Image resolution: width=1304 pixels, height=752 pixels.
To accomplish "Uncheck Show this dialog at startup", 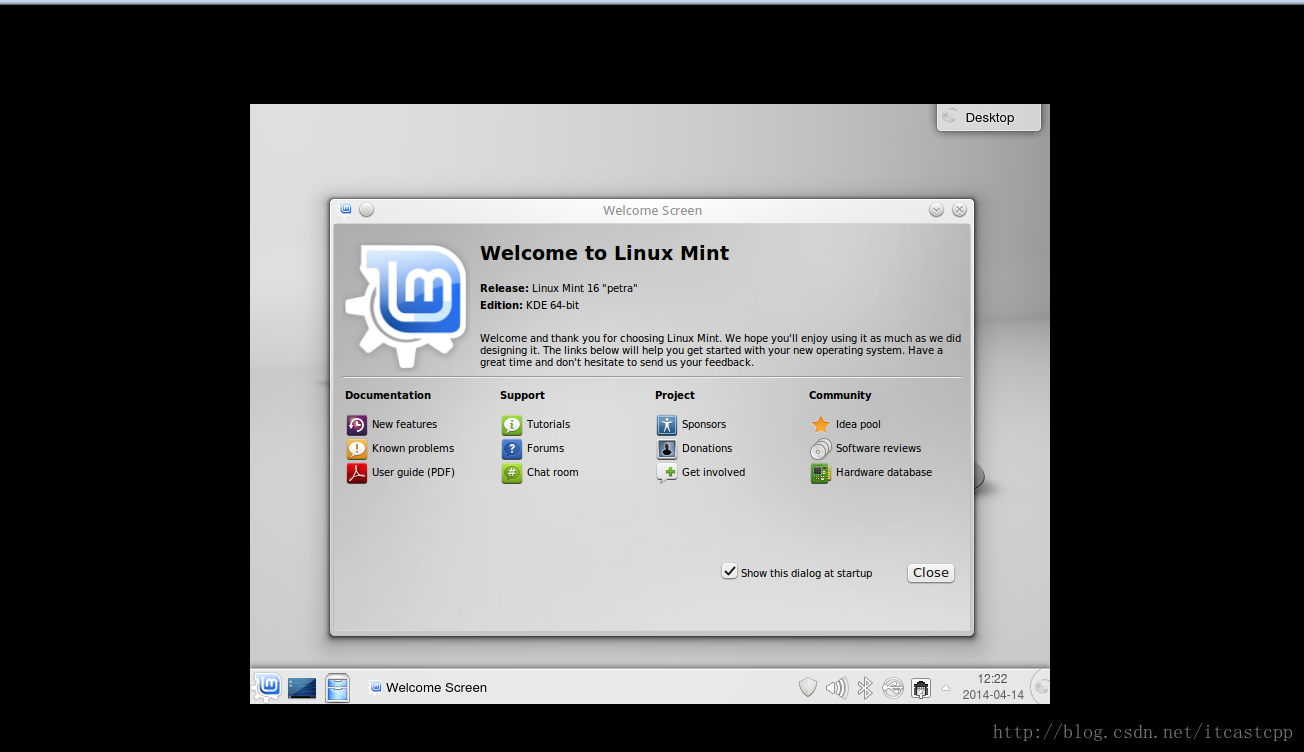I will pos(730,571).
